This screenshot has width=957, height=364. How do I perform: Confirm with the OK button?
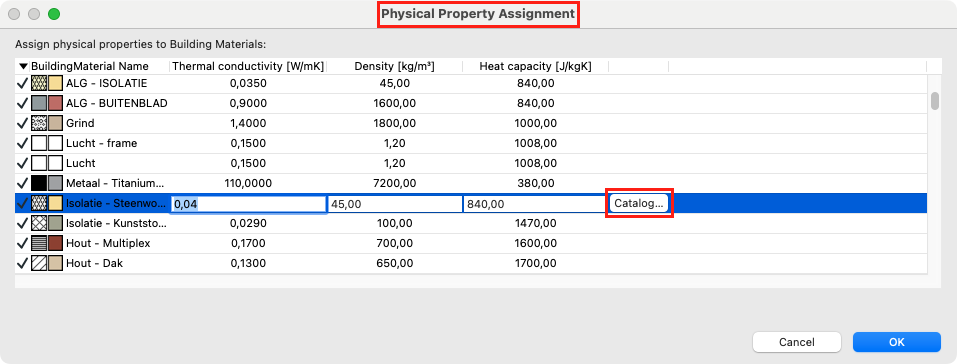[897, 342]
